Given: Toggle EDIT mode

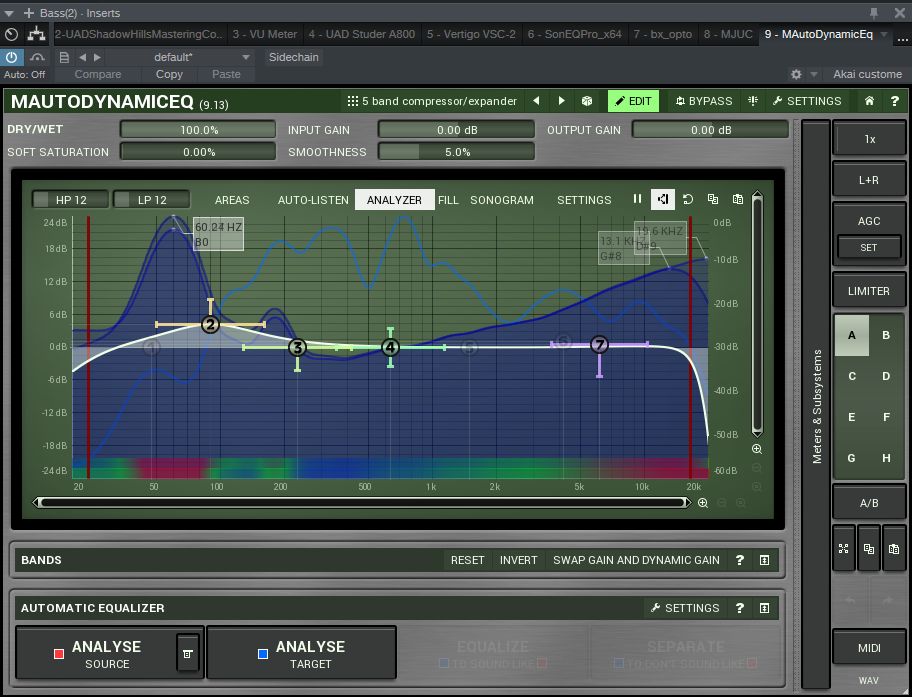Looking at the screenshot, I should coord(633,101).
